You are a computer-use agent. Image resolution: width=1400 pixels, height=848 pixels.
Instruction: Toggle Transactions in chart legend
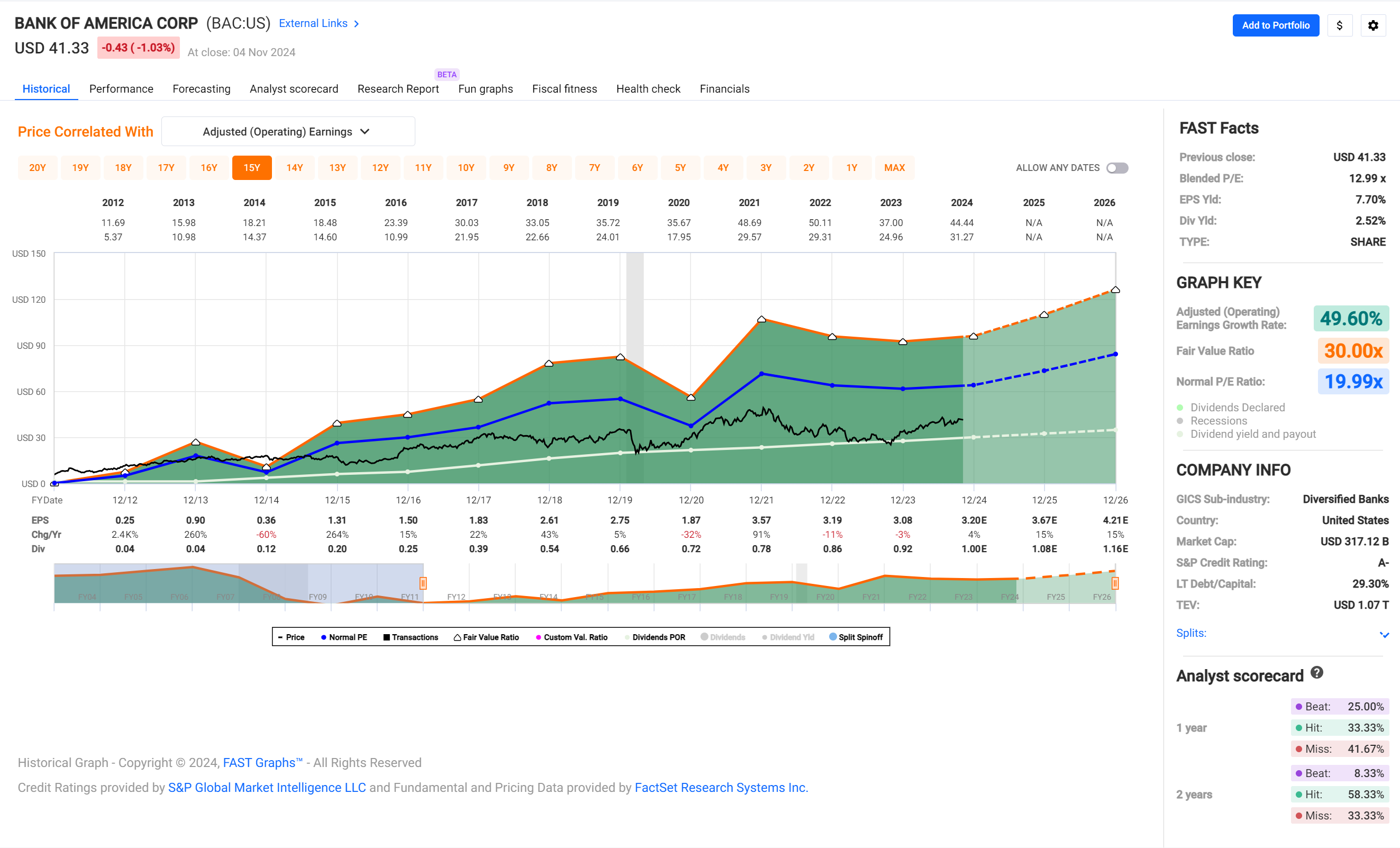[x=411, y=637]
